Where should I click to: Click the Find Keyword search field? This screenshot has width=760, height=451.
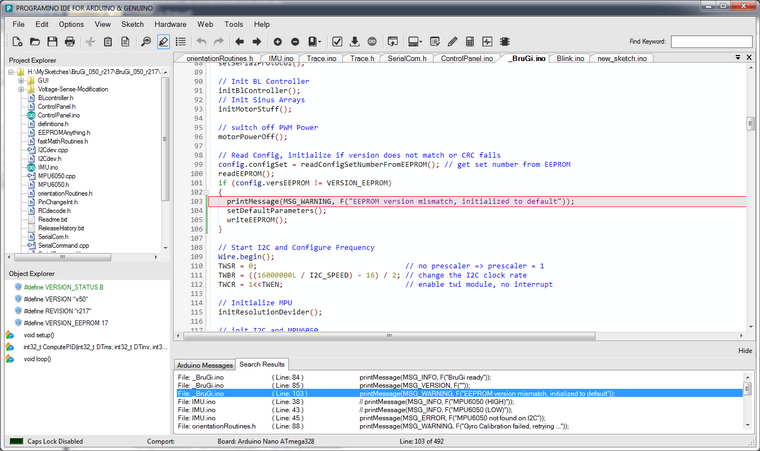(712, 42)
